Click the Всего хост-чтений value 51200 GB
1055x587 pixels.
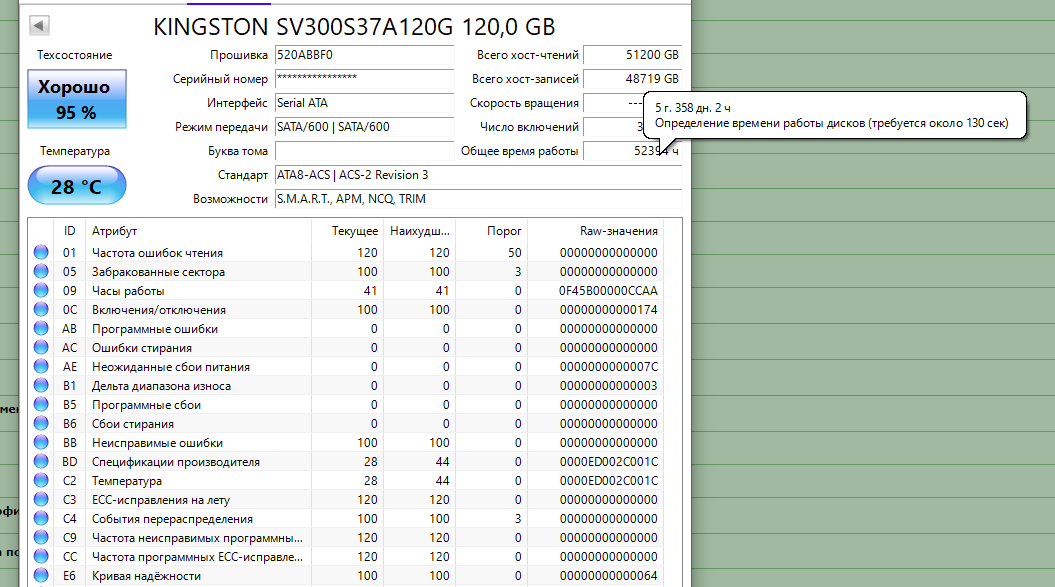coord(632,55)
